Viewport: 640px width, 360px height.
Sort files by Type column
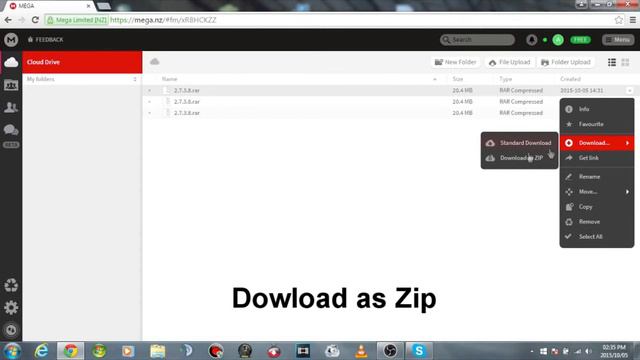[x=505, y=79]
